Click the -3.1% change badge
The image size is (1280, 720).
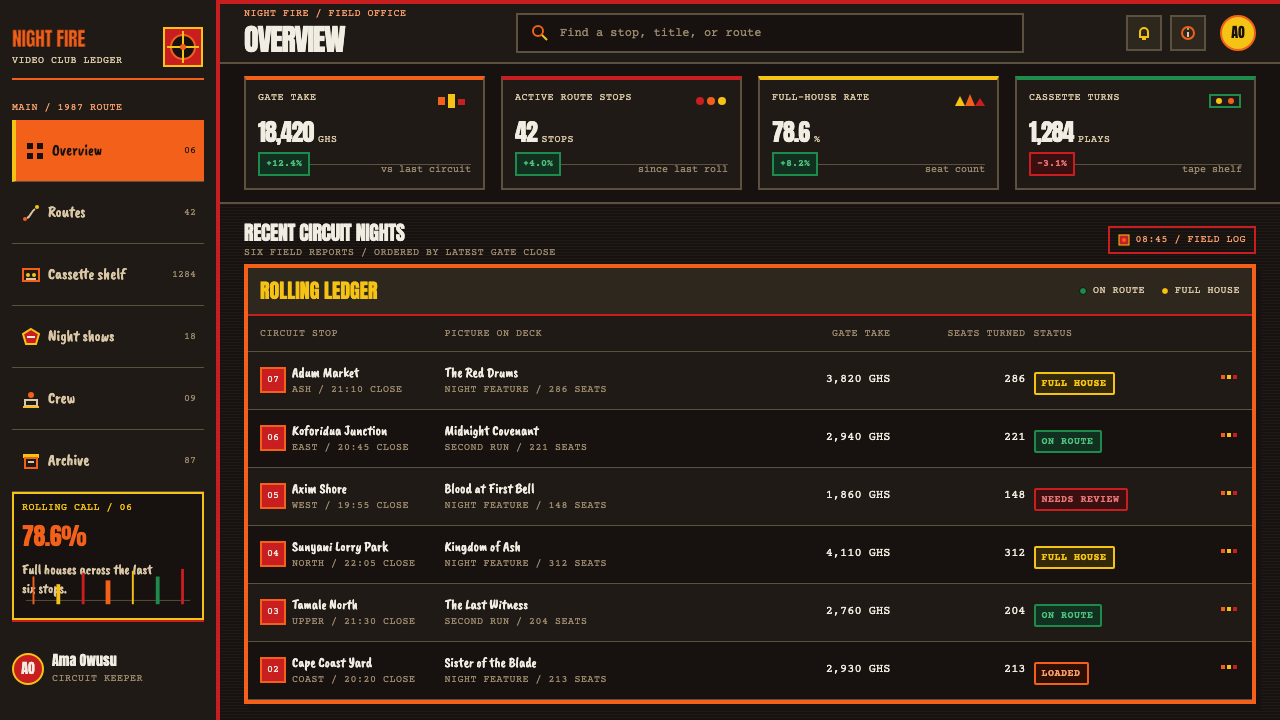pos(1052,164)
